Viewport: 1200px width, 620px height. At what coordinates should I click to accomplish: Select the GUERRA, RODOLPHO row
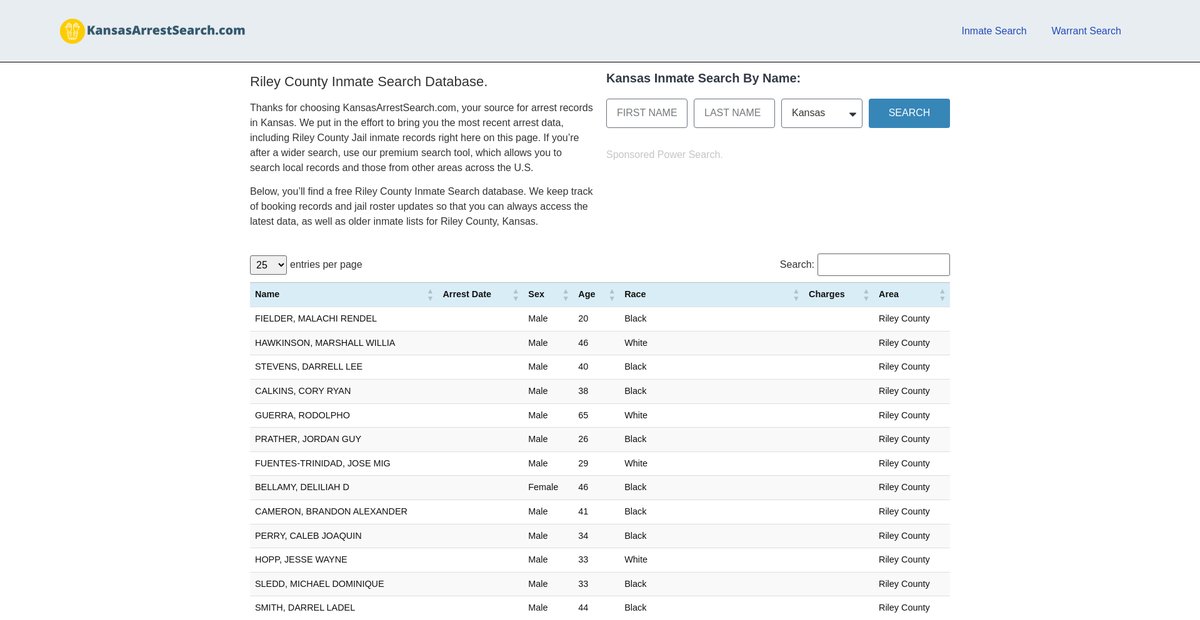pos(302,415)
